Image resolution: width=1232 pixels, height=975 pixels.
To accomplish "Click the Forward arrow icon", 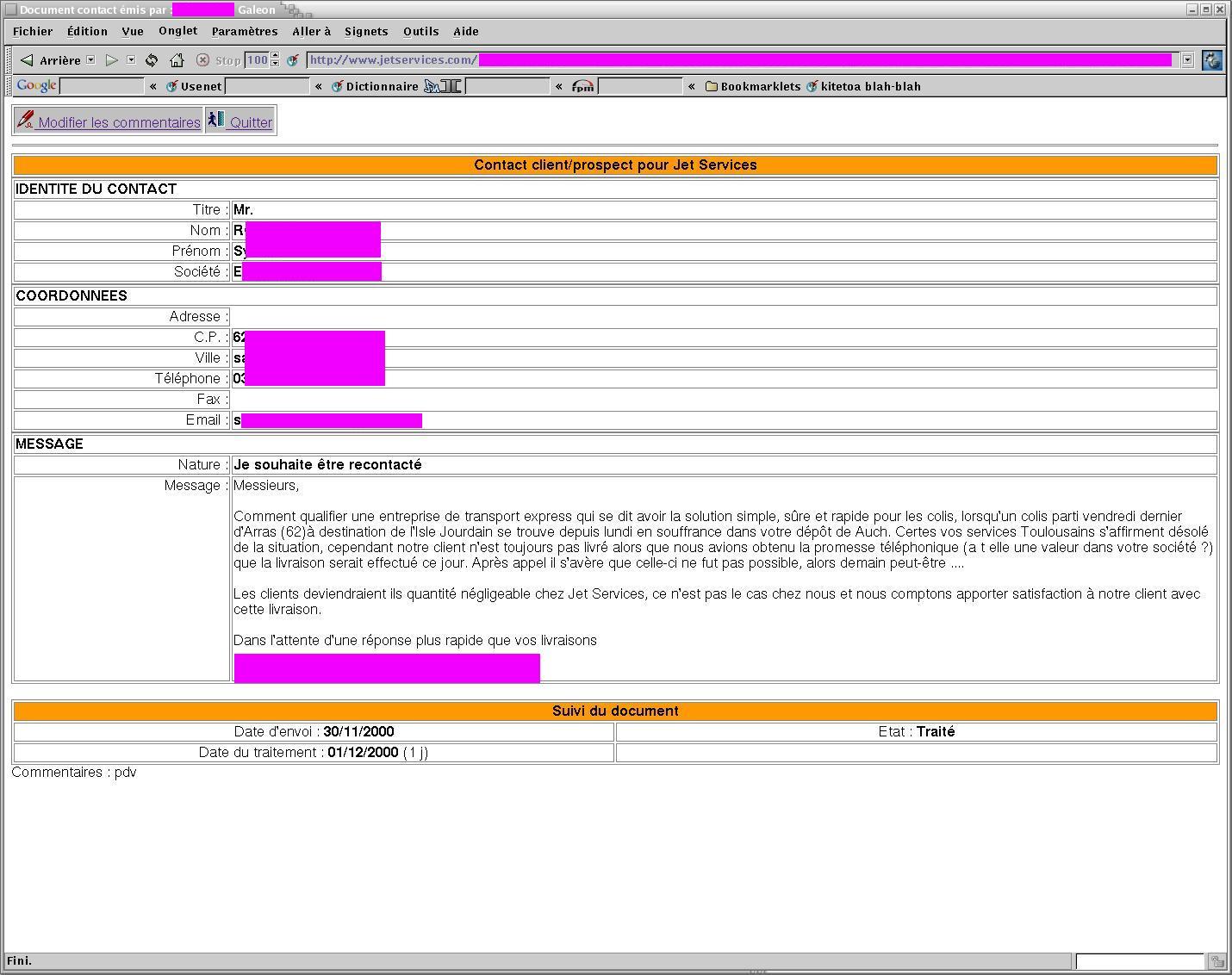I will [112, 60].
